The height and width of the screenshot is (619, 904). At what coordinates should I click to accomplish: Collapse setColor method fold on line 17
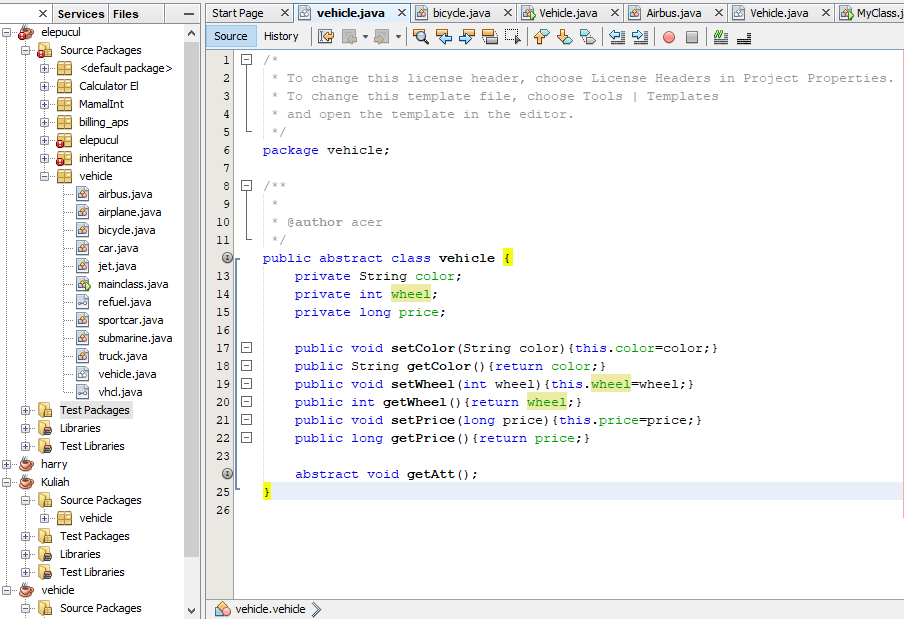pos(246,348)
